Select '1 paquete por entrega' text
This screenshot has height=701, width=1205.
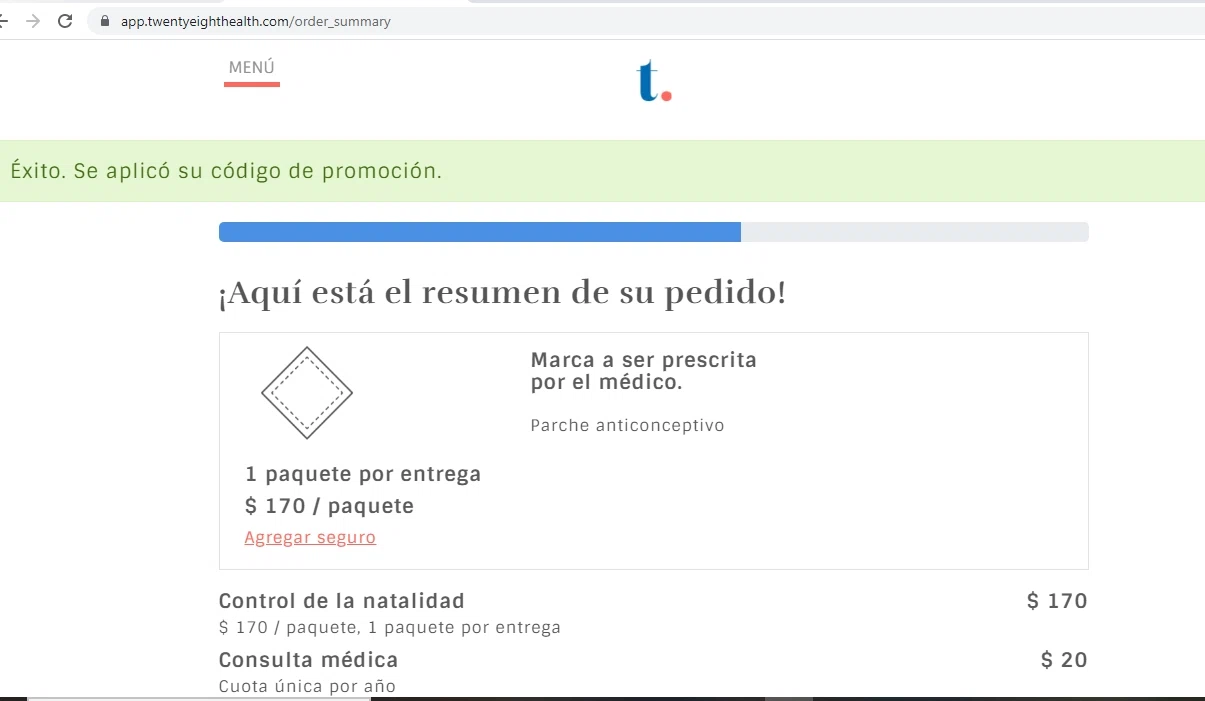click(x=363, y=474)
